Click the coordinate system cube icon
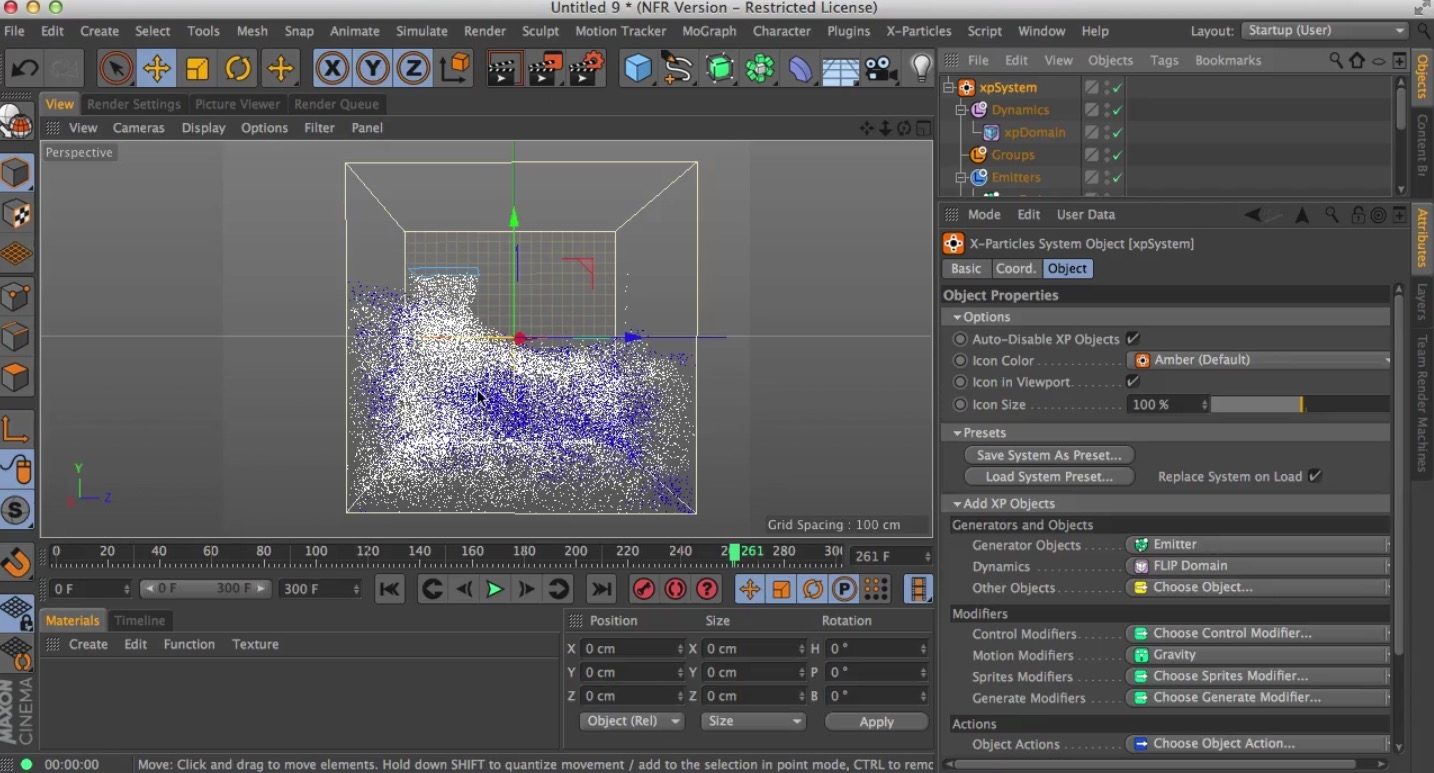This screenshot has width=1434, height=773. tap(455, 68)
